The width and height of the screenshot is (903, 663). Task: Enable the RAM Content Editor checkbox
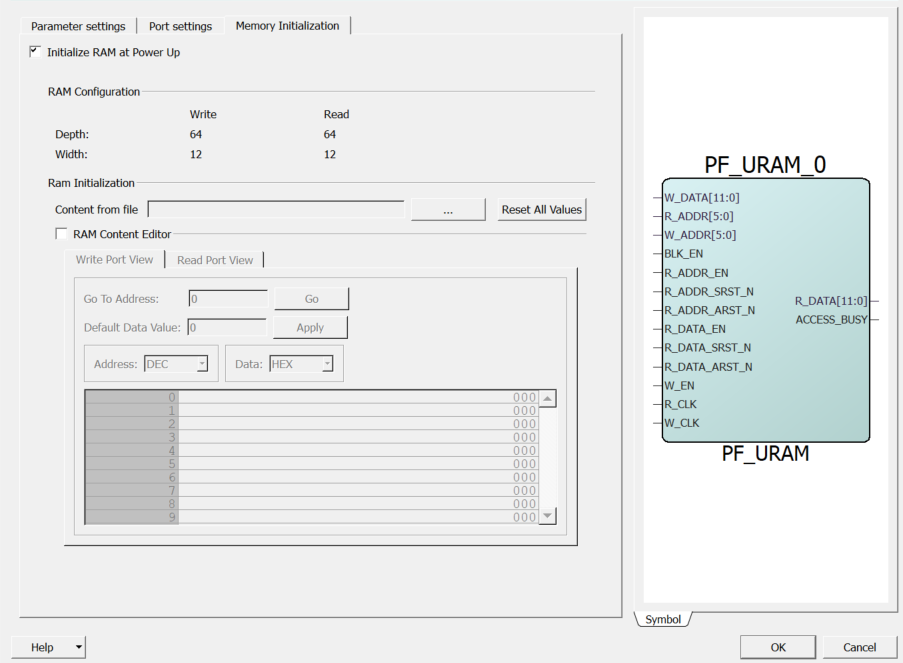click(x=62, y=234)
